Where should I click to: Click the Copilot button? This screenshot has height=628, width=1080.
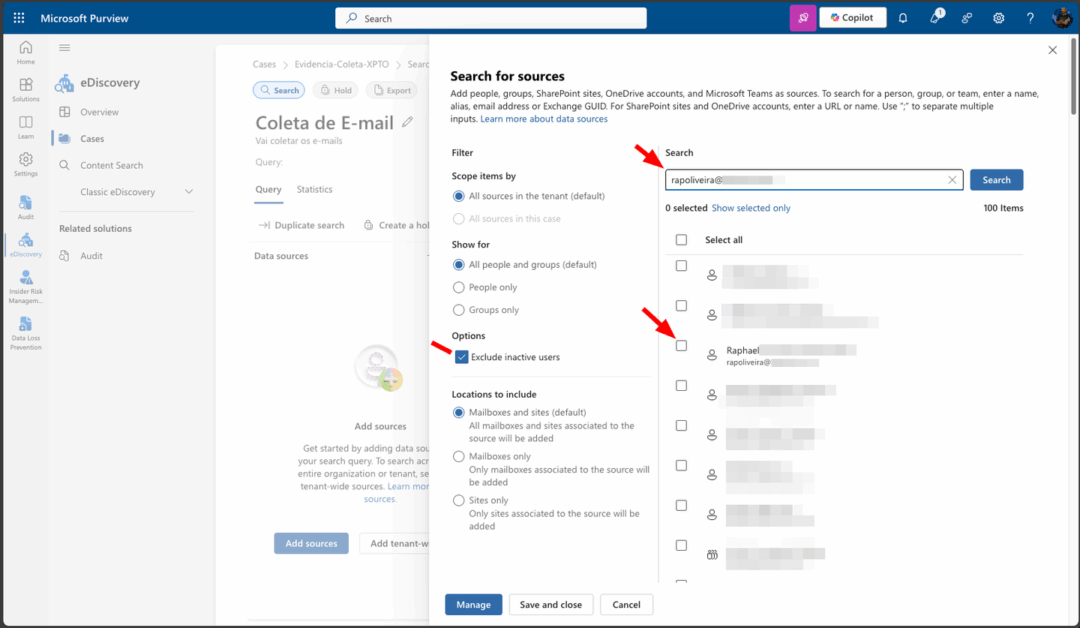tap(852, 18)
